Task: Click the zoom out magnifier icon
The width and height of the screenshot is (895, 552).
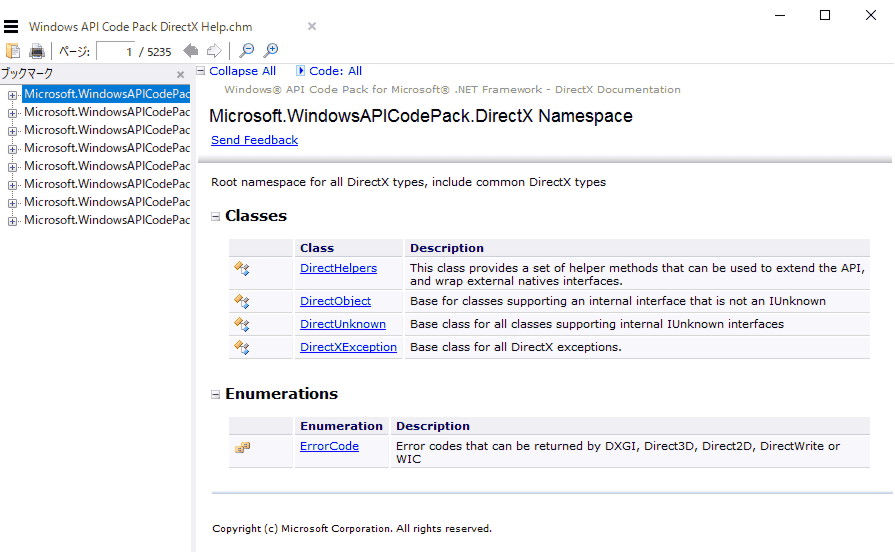Action: (247, 51)
